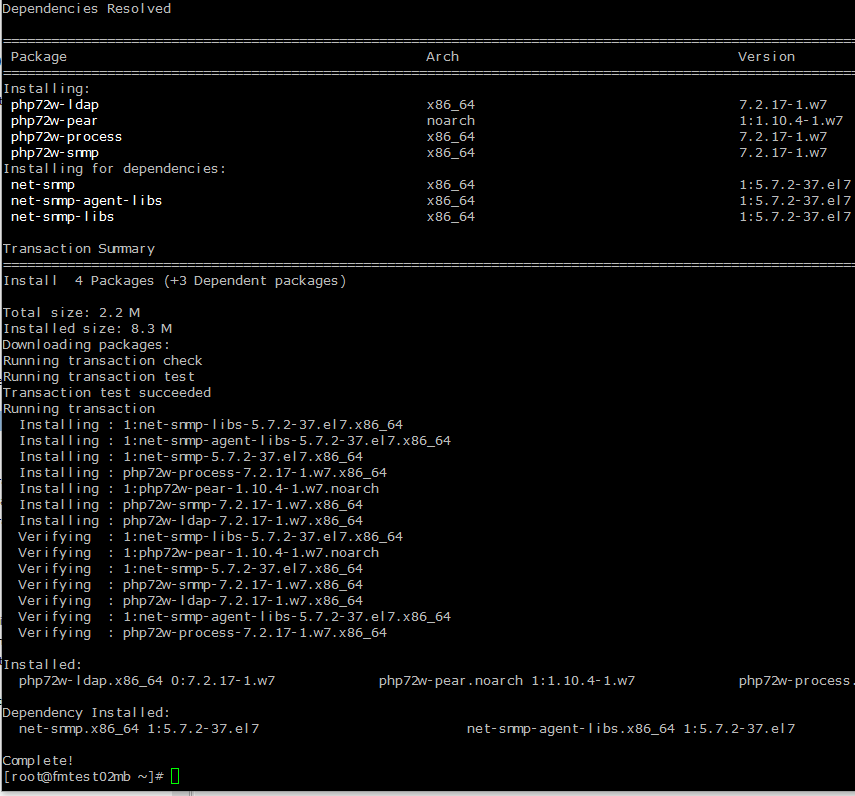This screenshot has width=855, height=796.
Task: Click 'Dependency Installed:' heading
Action: pos(86,713)
